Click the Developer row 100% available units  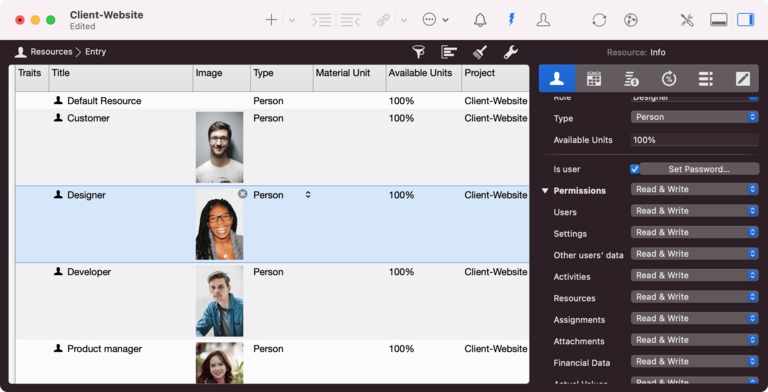pos(401,272)
